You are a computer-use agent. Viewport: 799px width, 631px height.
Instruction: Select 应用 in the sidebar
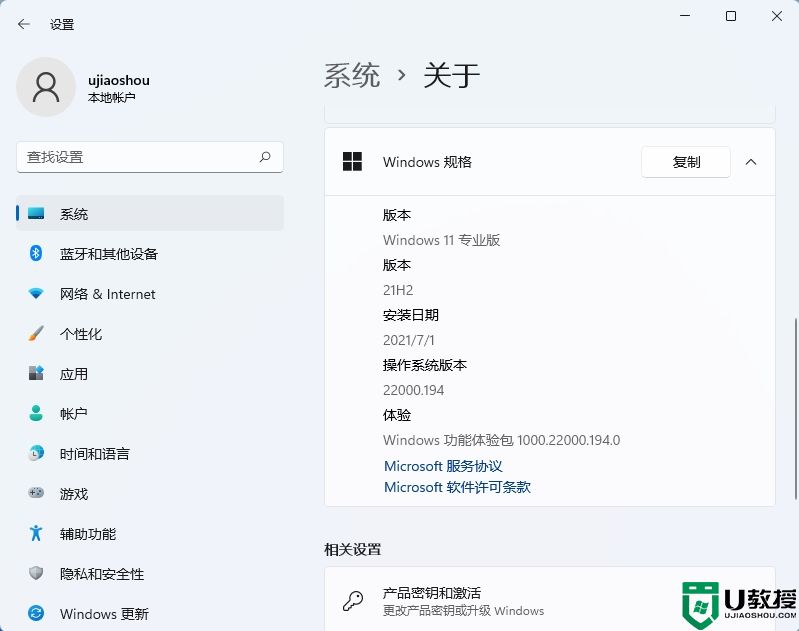(150, 374)
